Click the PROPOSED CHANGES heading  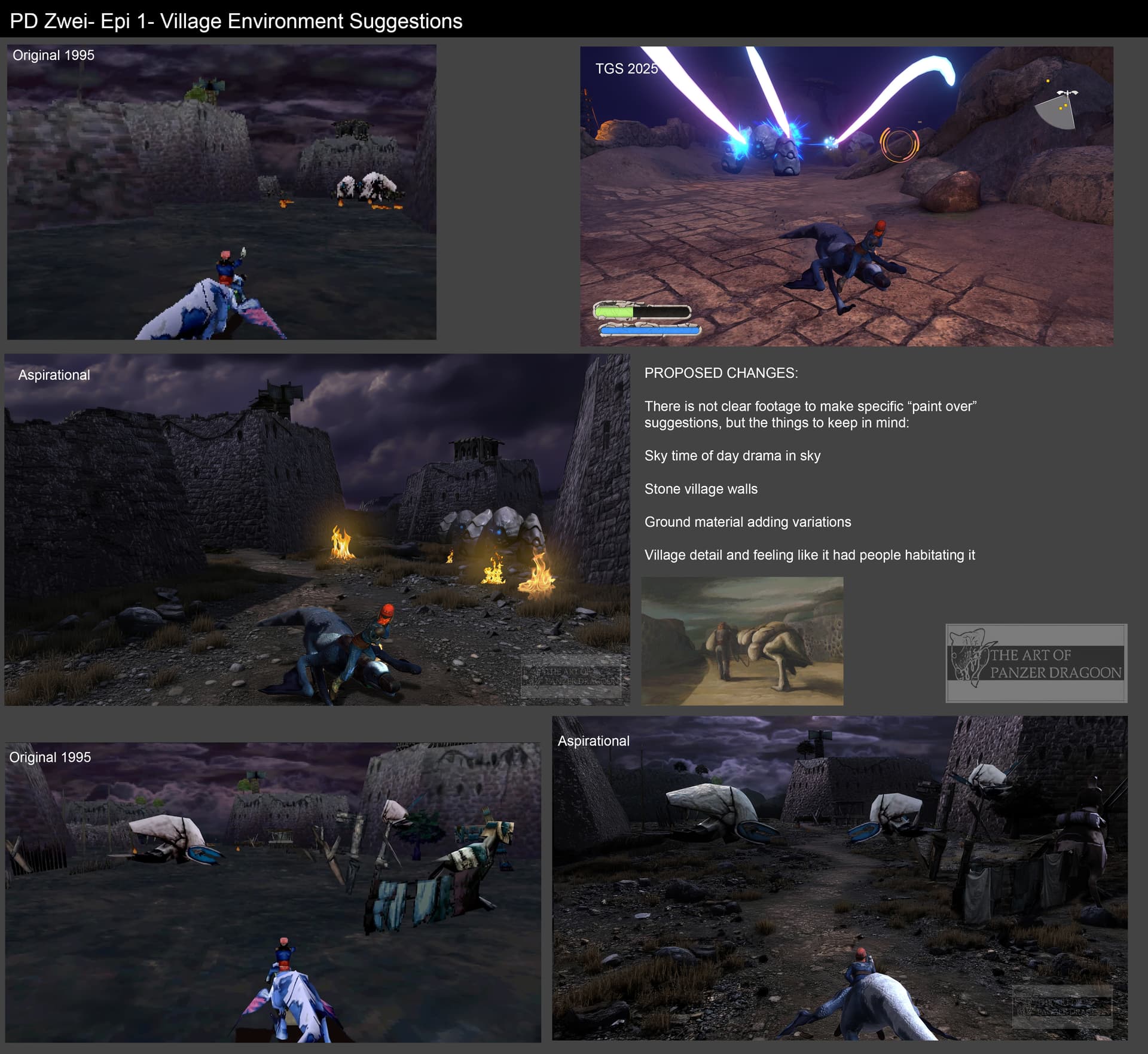720,373
